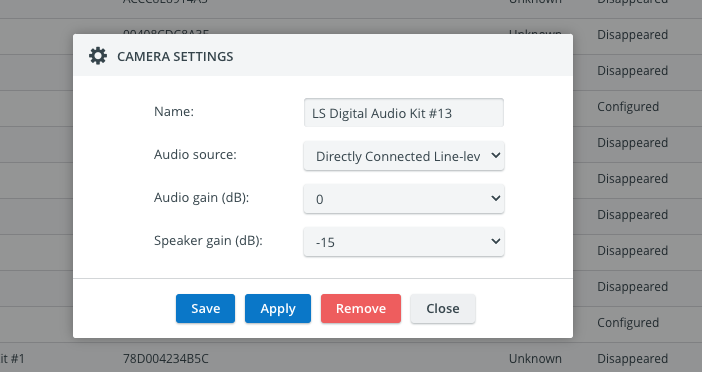
Task: Click the Name input field
Action: pos(404,113)
